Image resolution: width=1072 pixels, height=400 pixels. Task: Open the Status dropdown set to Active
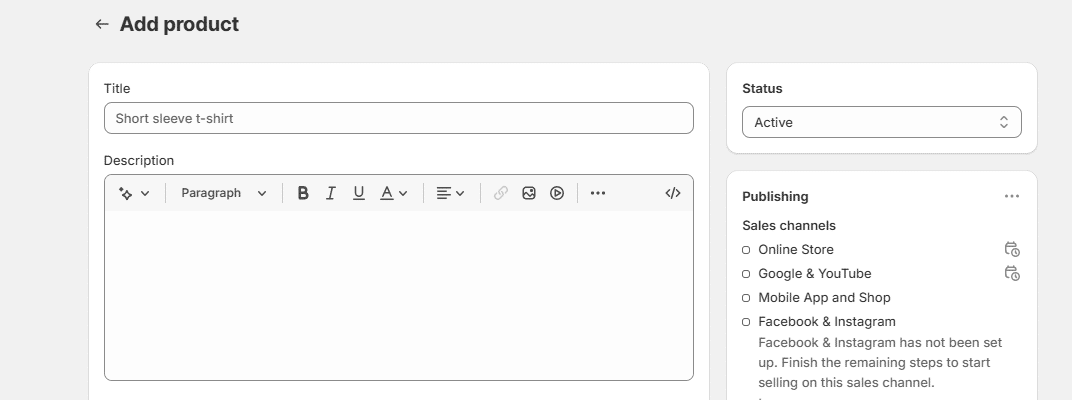click(x=881, y=122)
